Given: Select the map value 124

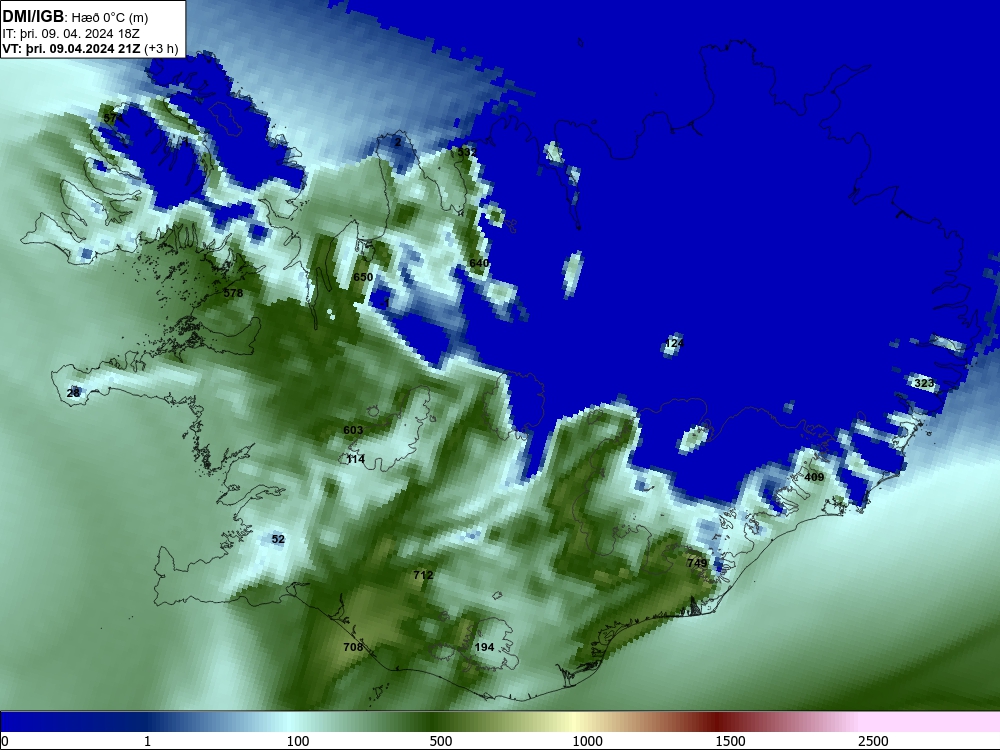Looking at the screenshot, I should 674,343.
